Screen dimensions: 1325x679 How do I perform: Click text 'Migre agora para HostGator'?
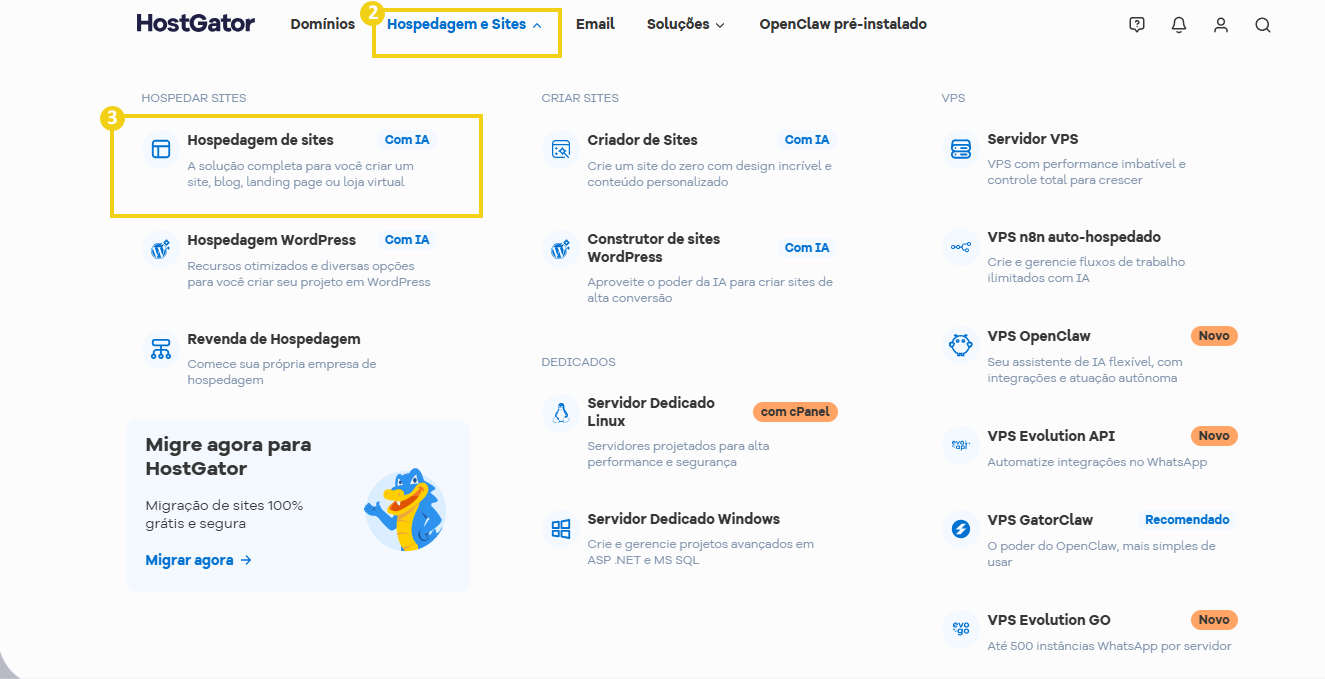click(x=228, y=456)
